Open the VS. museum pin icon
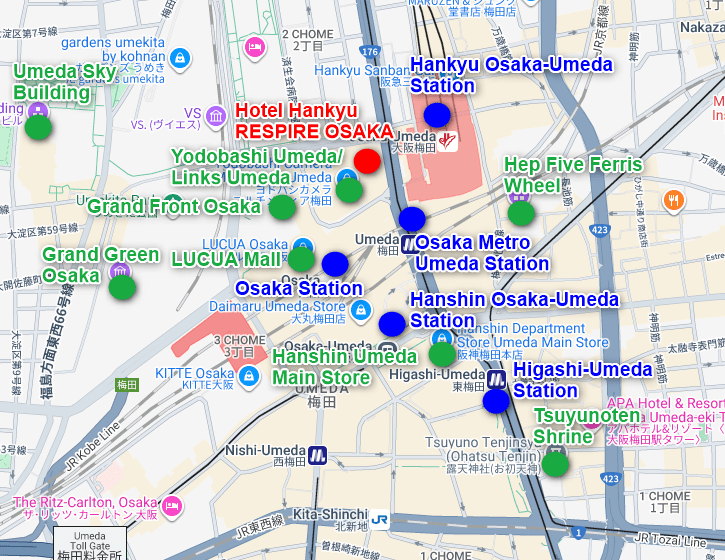Image resolution: width=725 pixels, height=560 pixels. [x=216, y=117]
